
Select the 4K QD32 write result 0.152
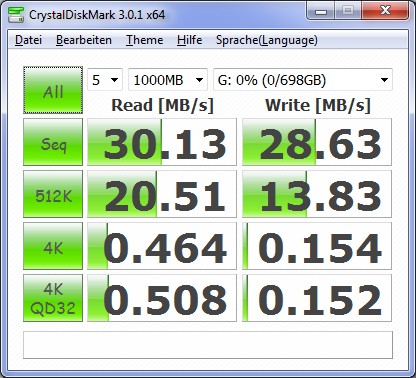317,298
